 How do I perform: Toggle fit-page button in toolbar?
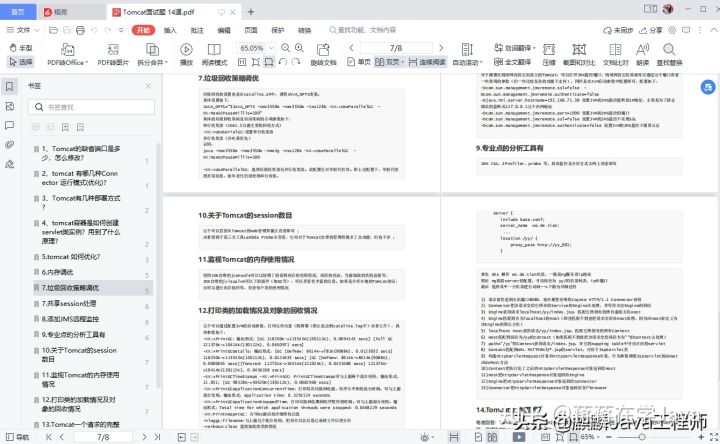(256, 62)
